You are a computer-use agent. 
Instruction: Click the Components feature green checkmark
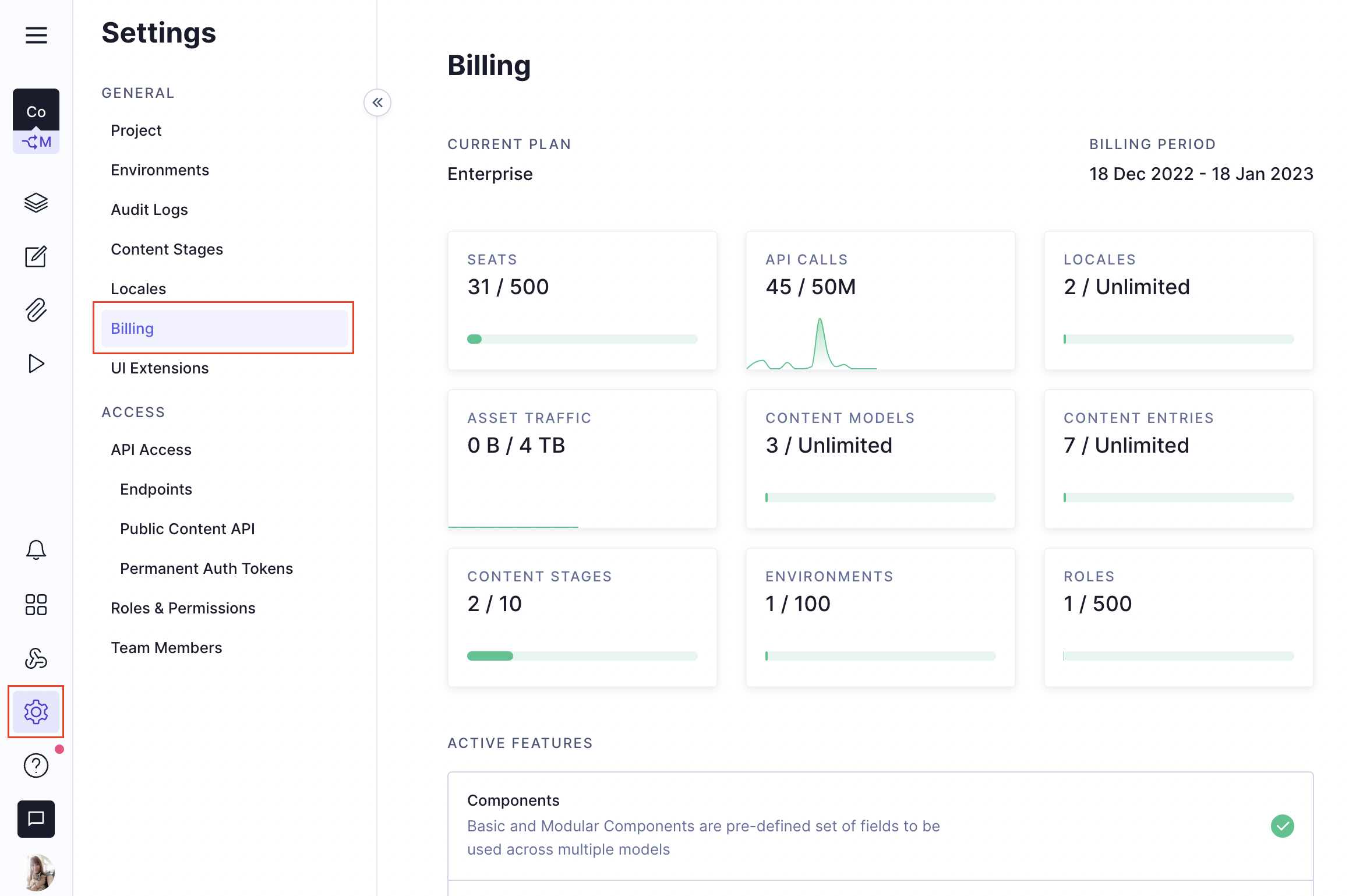tap(1282, 826)
